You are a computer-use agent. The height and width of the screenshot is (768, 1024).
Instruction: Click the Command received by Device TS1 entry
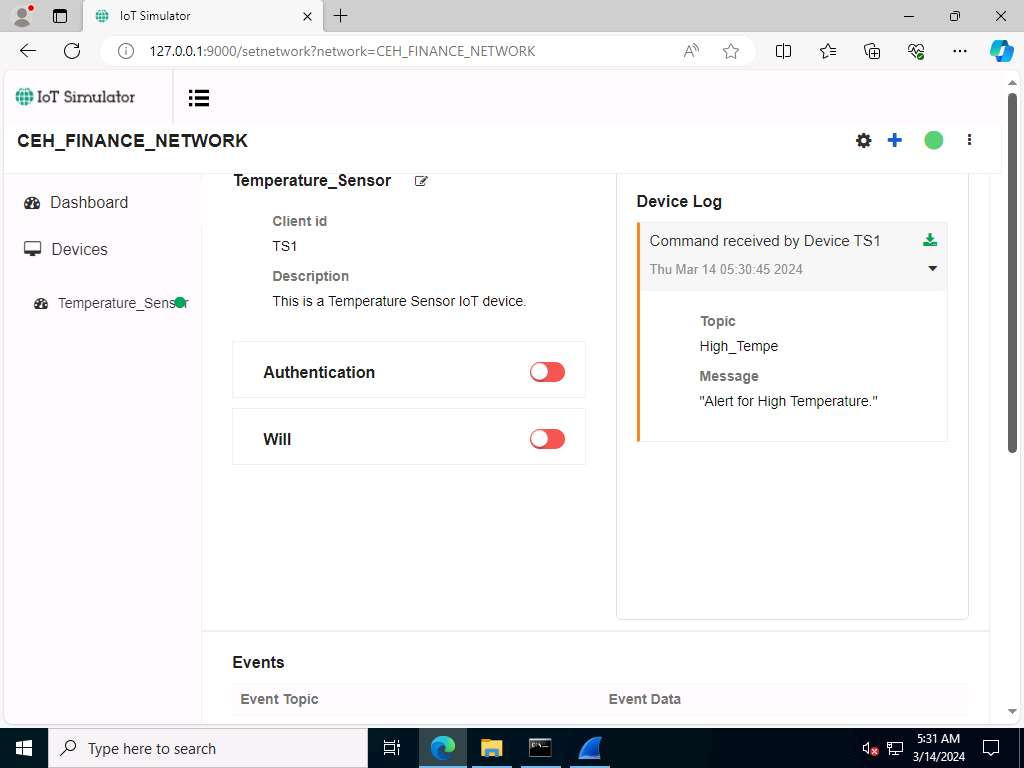[x=765, y=241]
